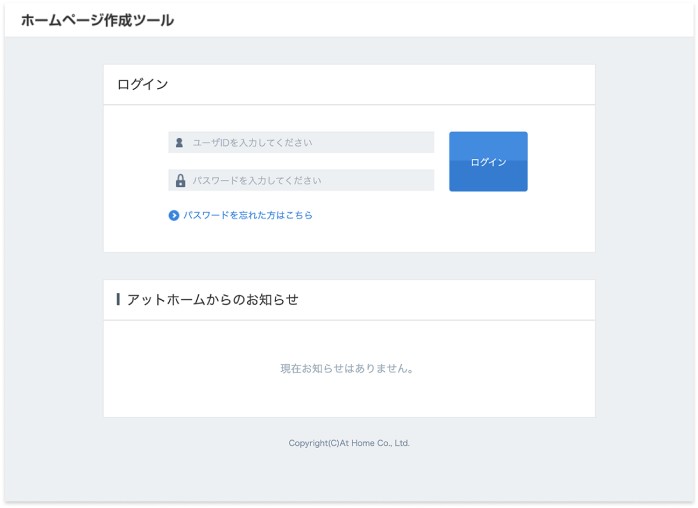Focus the ユーザIDを入力してください input field
This screenshot has height=508, width=698.
310,143
